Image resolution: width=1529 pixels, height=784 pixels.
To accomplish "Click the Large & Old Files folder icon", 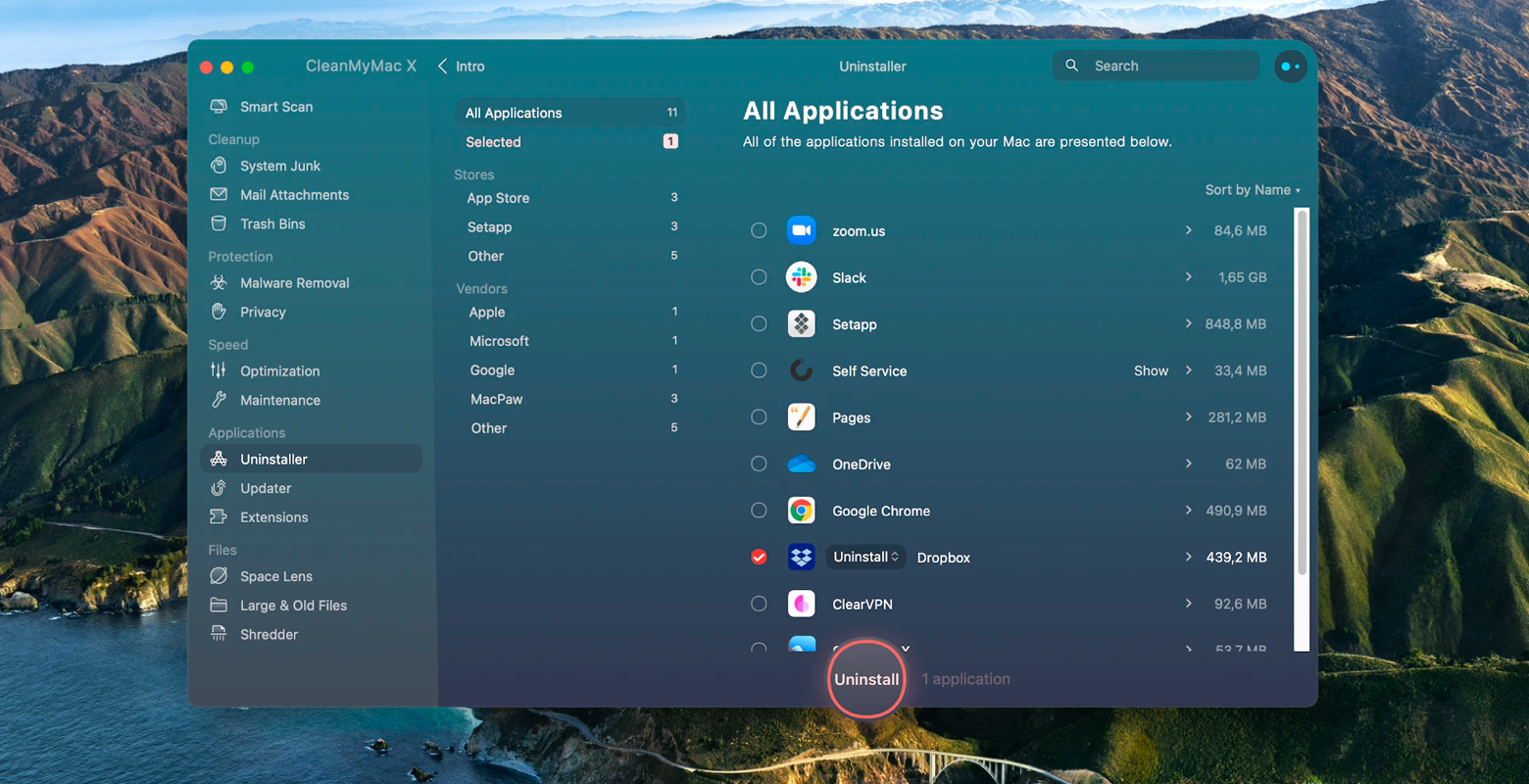I will [x=219, y=605].
